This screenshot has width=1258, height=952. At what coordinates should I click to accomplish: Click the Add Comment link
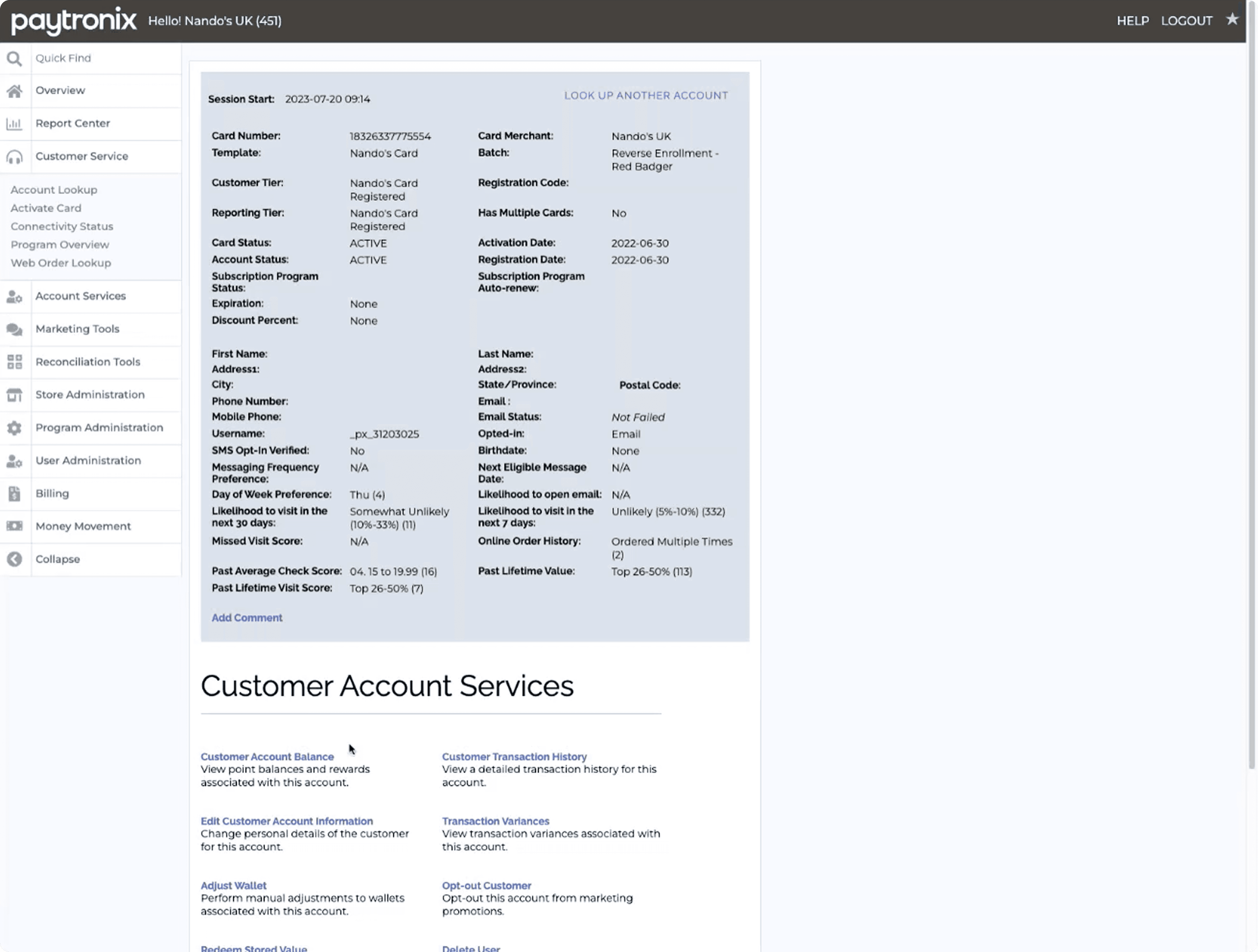(247, 618)
